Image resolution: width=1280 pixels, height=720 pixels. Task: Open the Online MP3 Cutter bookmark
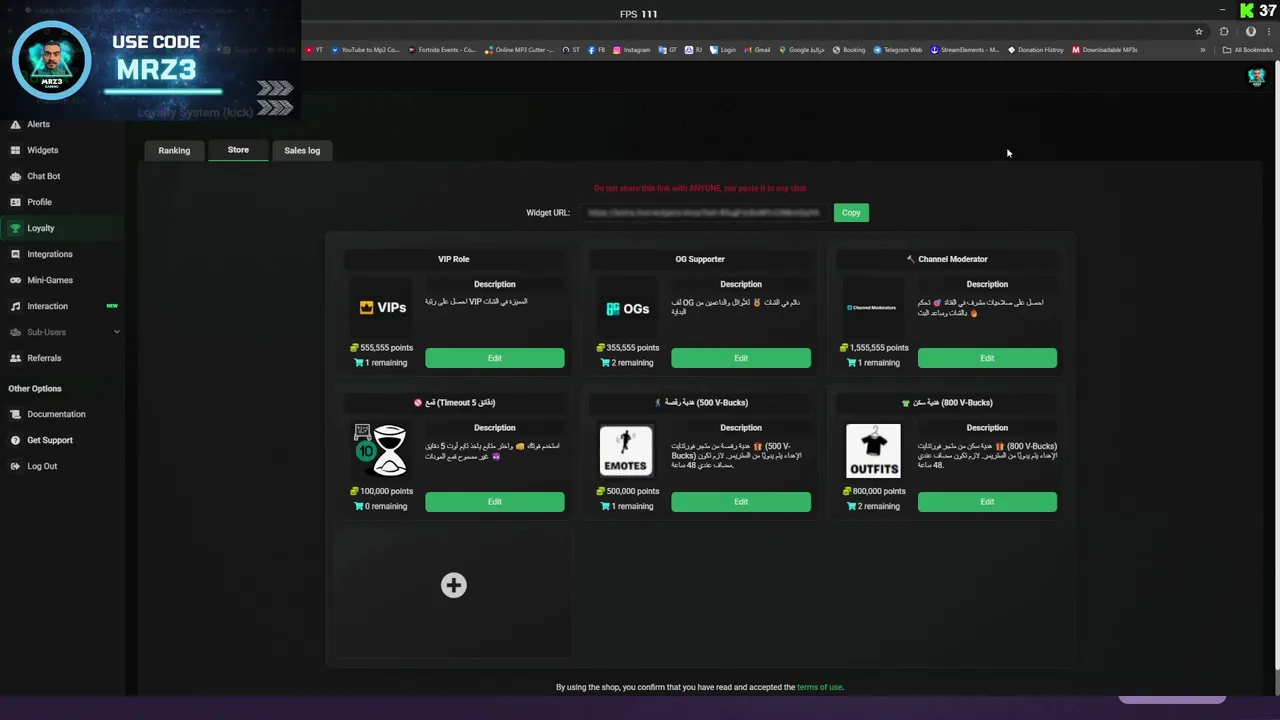519,49
